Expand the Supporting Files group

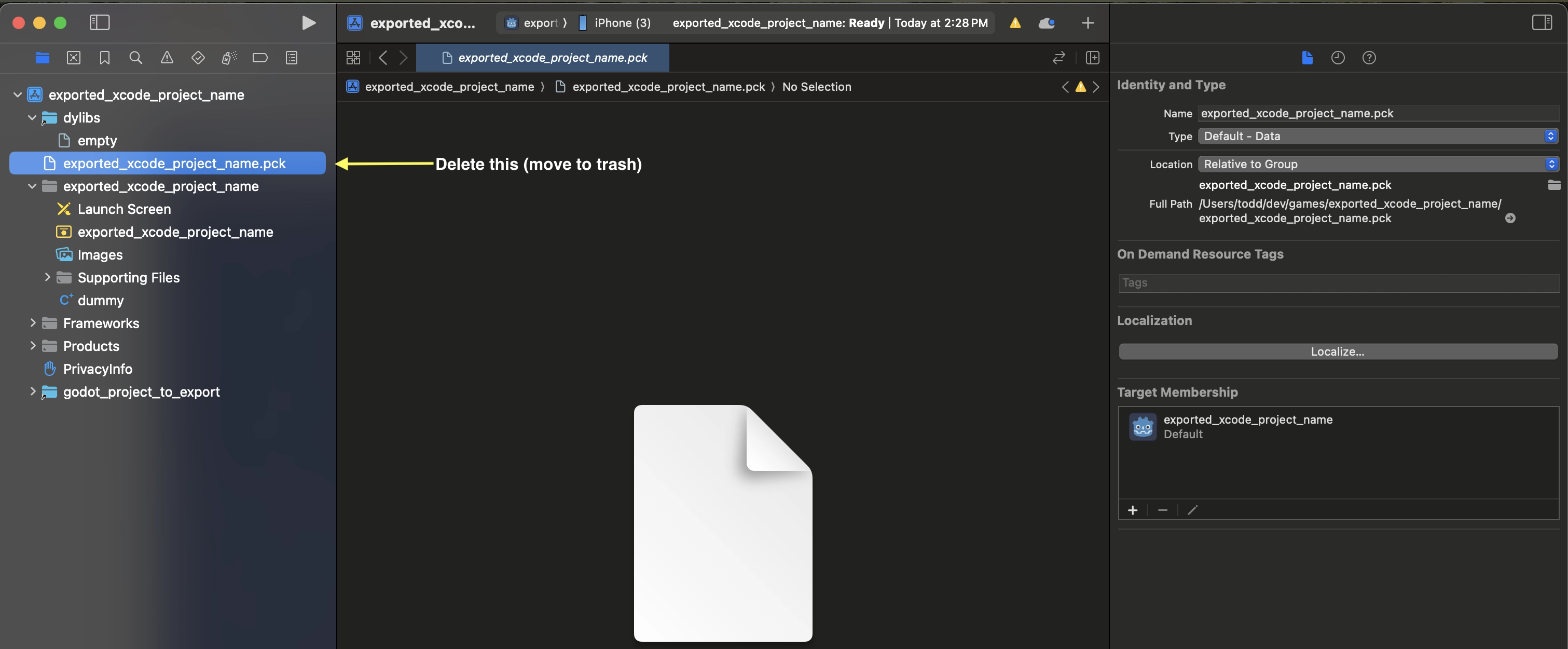48,278
